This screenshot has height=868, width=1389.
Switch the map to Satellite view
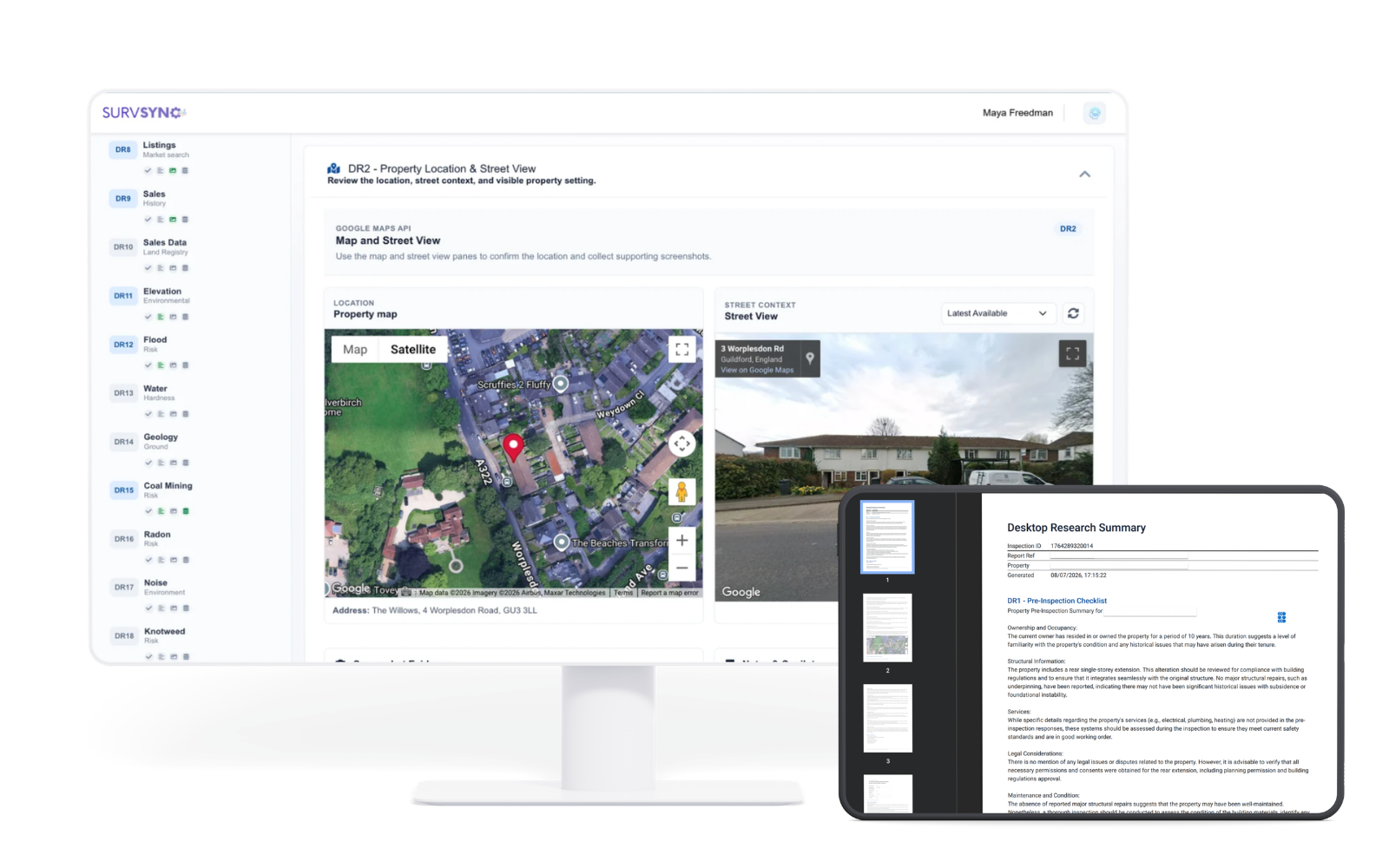(413, 350)
